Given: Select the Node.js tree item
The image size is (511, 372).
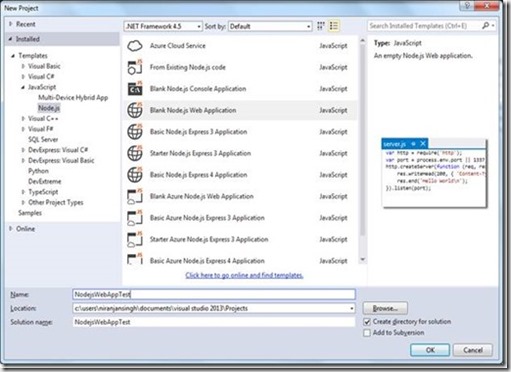Looking at the screenshot, I should click(x=49, y=108).
